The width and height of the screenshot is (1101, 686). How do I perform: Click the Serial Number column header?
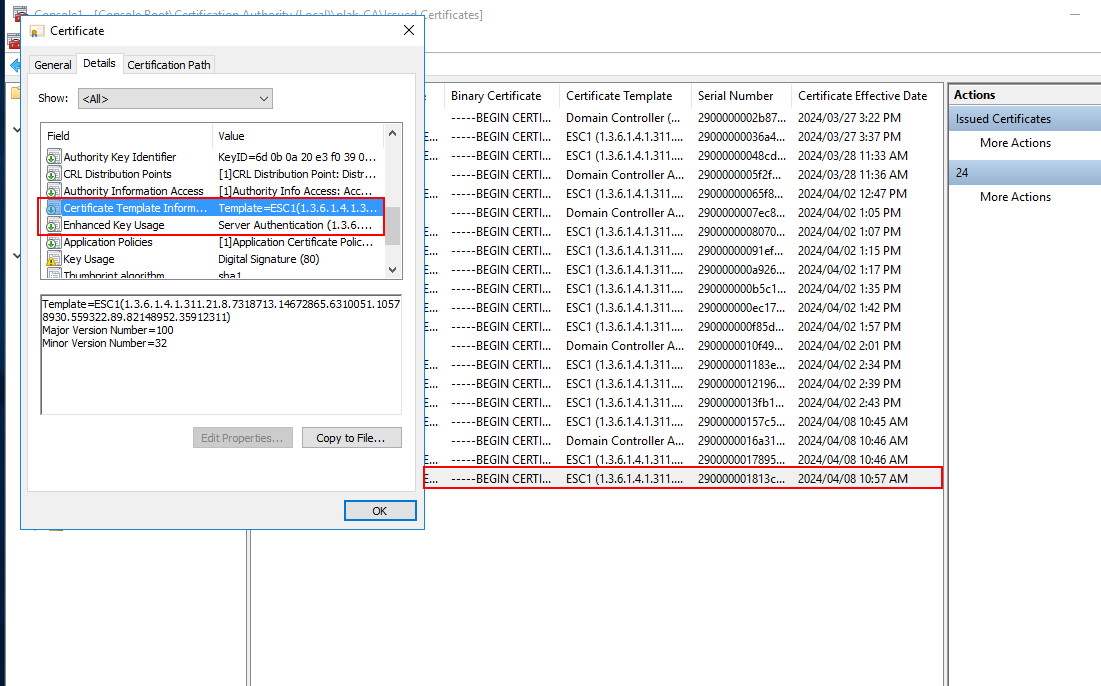point(735,96)
